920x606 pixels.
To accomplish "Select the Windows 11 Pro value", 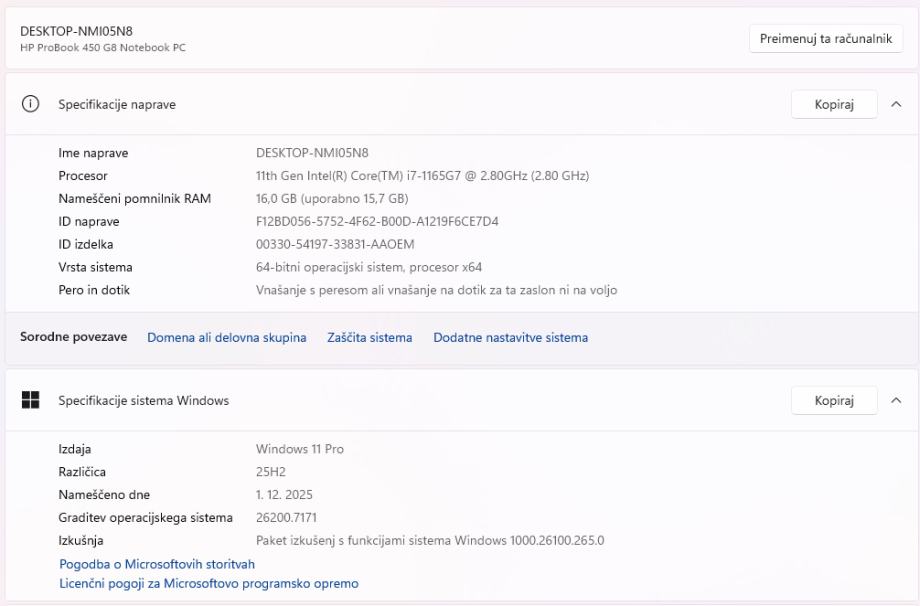I will tap(300, 449).
